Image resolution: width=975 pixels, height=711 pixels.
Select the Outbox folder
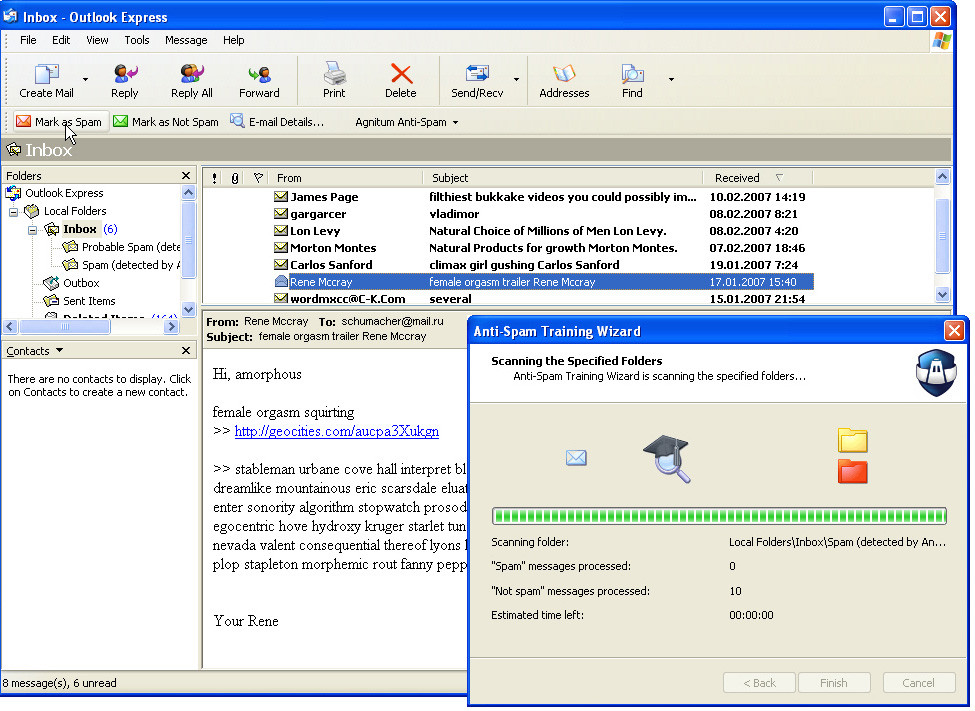[81, 283]
